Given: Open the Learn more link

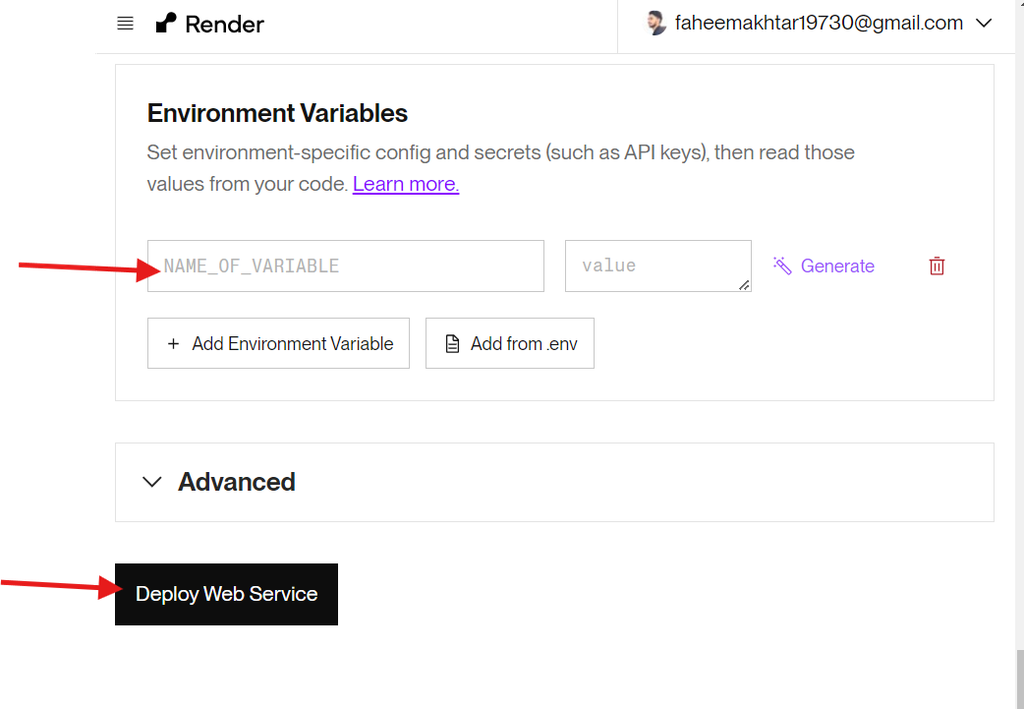Looking at the screenshot, I should point(405,184).
